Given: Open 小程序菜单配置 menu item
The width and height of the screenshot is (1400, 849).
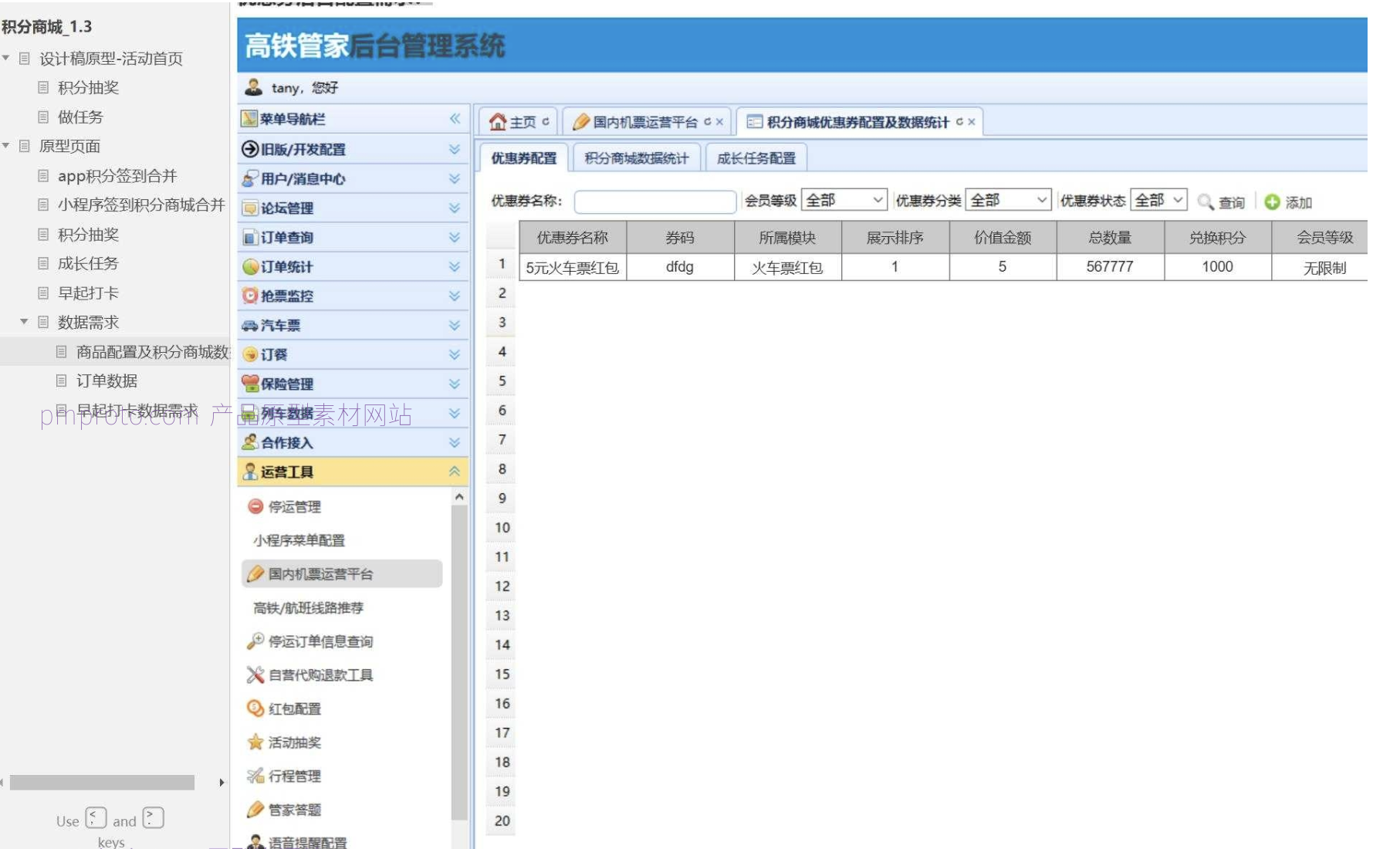Looking at the screenshot, I should 299,540.
